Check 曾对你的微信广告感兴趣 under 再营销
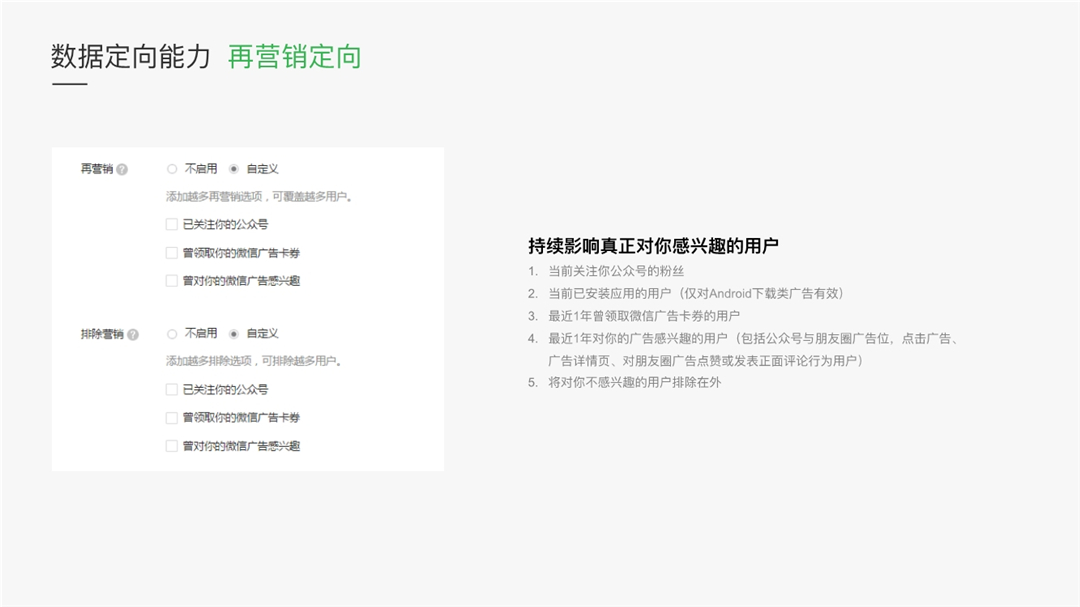The image size is (1080, 607). click(172, 280)
